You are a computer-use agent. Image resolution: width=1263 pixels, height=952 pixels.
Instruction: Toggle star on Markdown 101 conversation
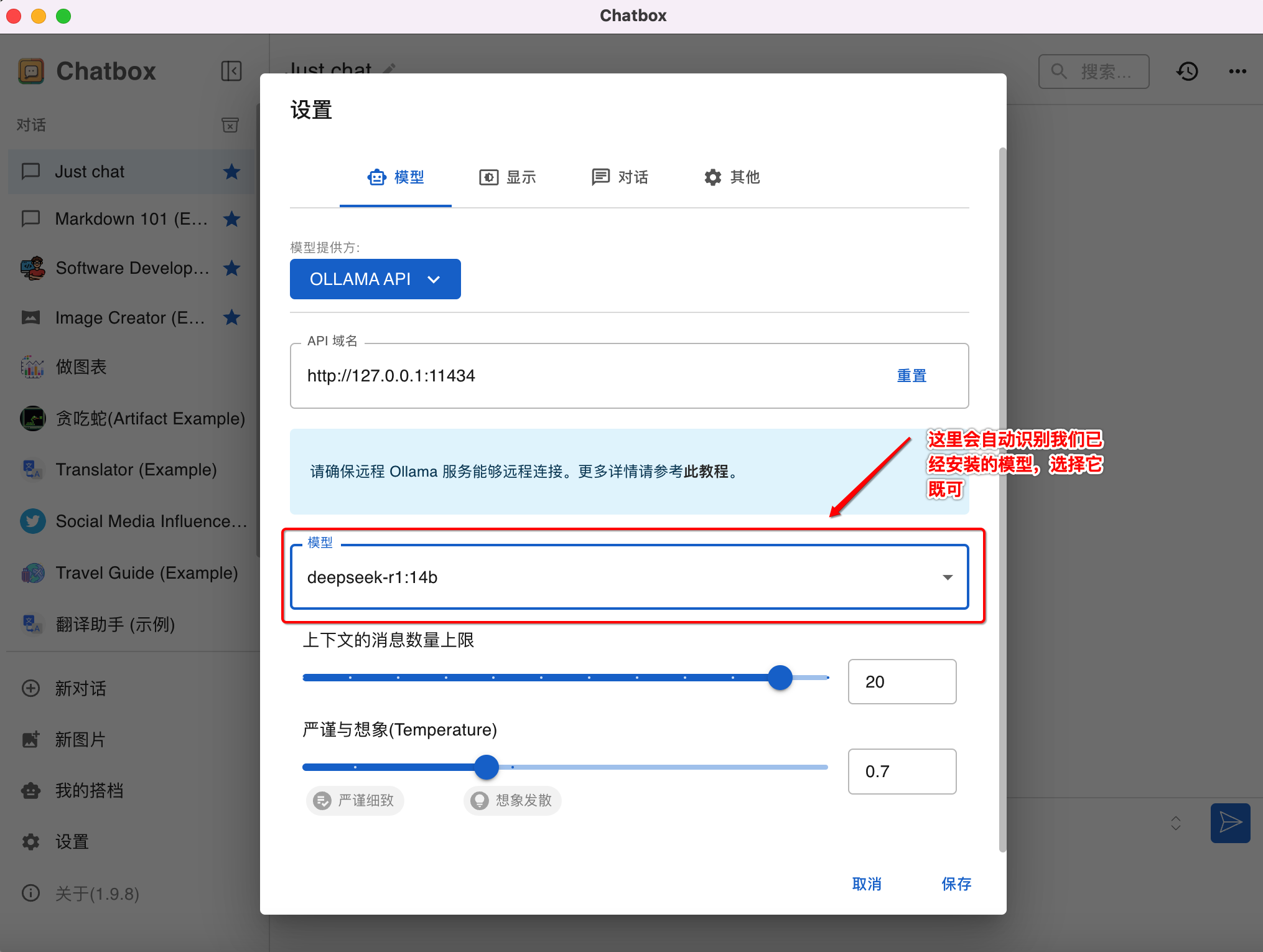pyautogui.click(x=231, y=219)
